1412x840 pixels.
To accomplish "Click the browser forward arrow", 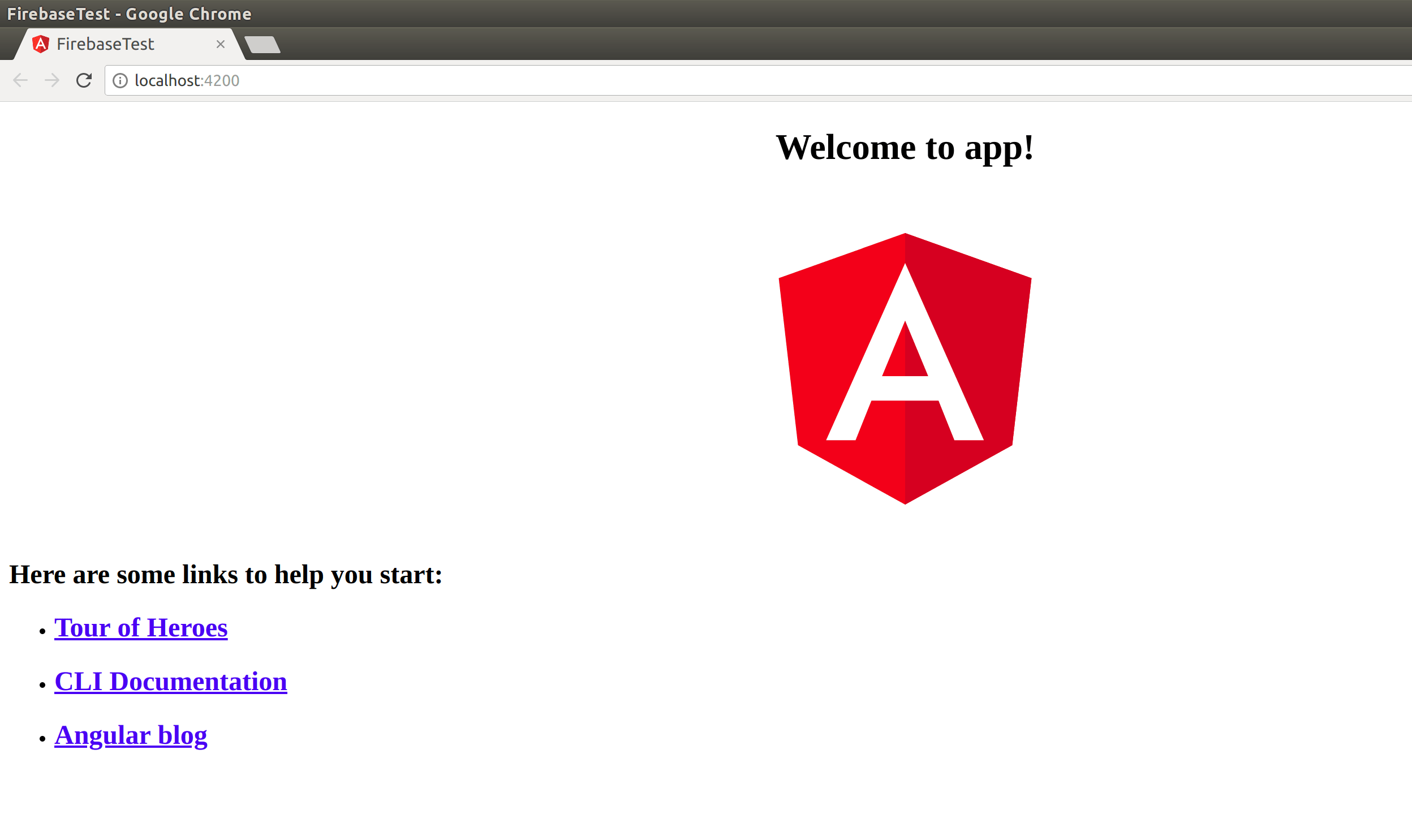I will (x=52, y=80).
